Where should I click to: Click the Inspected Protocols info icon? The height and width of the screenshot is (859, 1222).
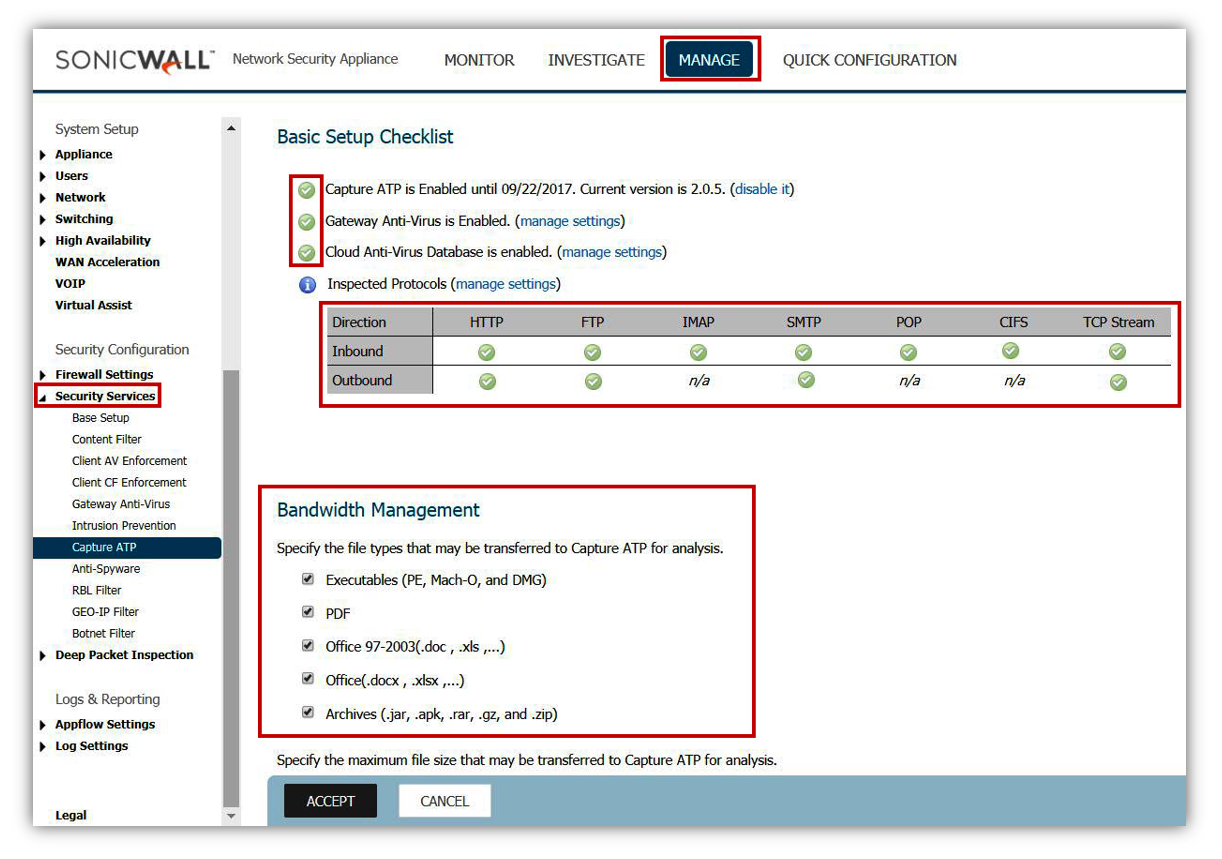coord(308,285)
